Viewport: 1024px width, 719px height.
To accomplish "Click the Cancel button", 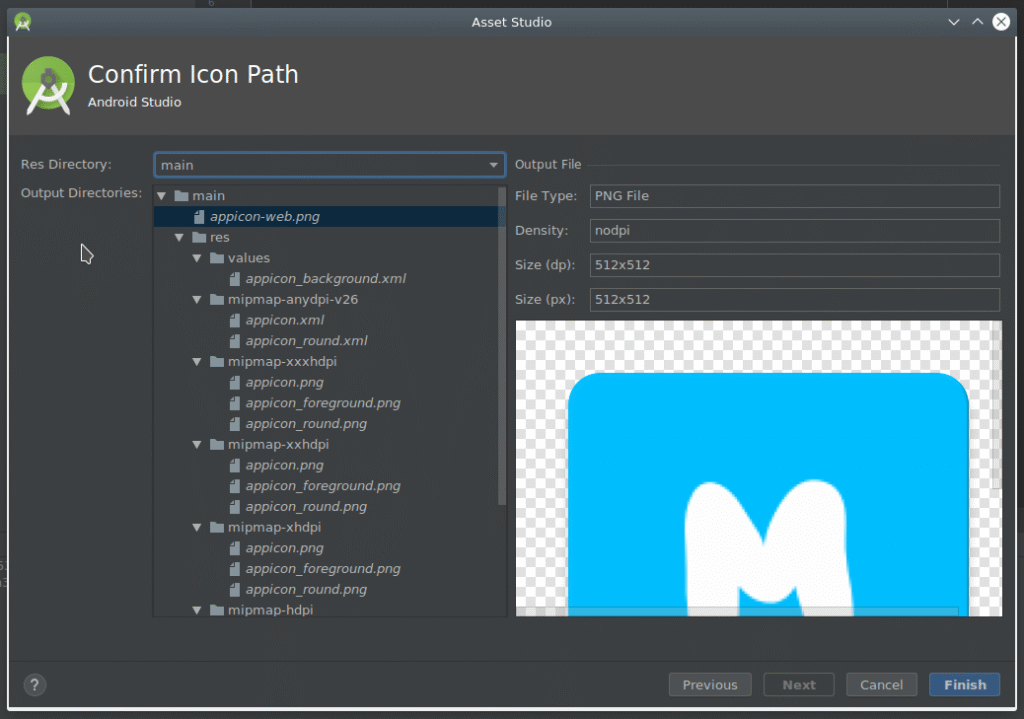I will coord(881,685).
